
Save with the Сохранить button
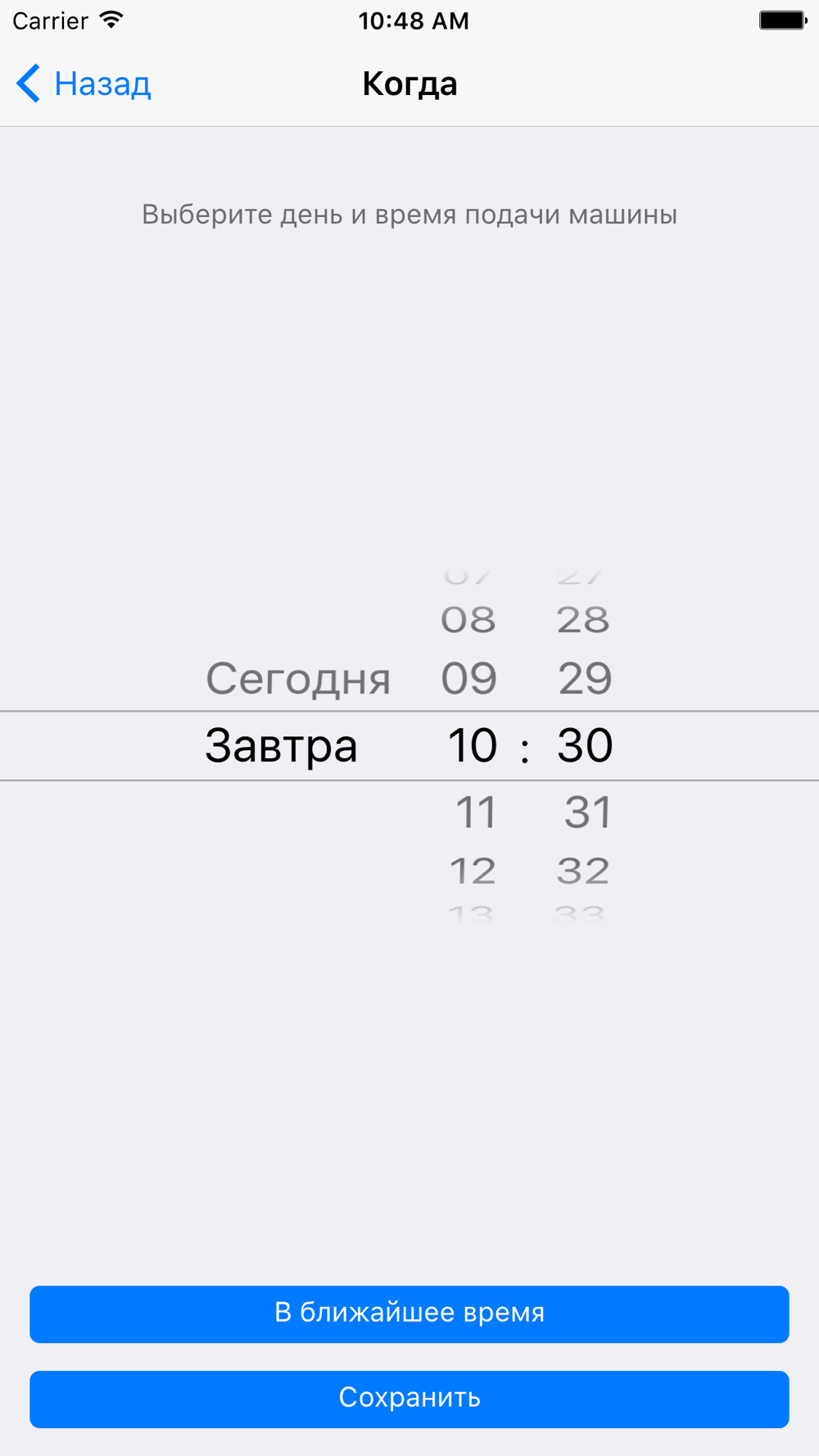[x=409, y=1399]
